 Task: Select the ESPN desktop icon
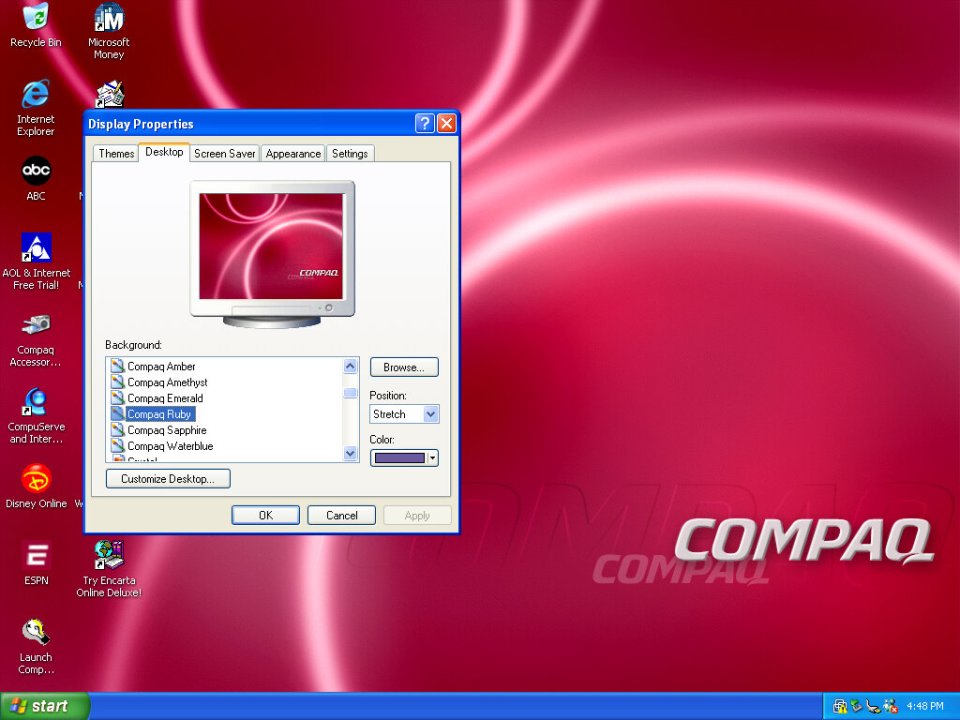point(36,556)
